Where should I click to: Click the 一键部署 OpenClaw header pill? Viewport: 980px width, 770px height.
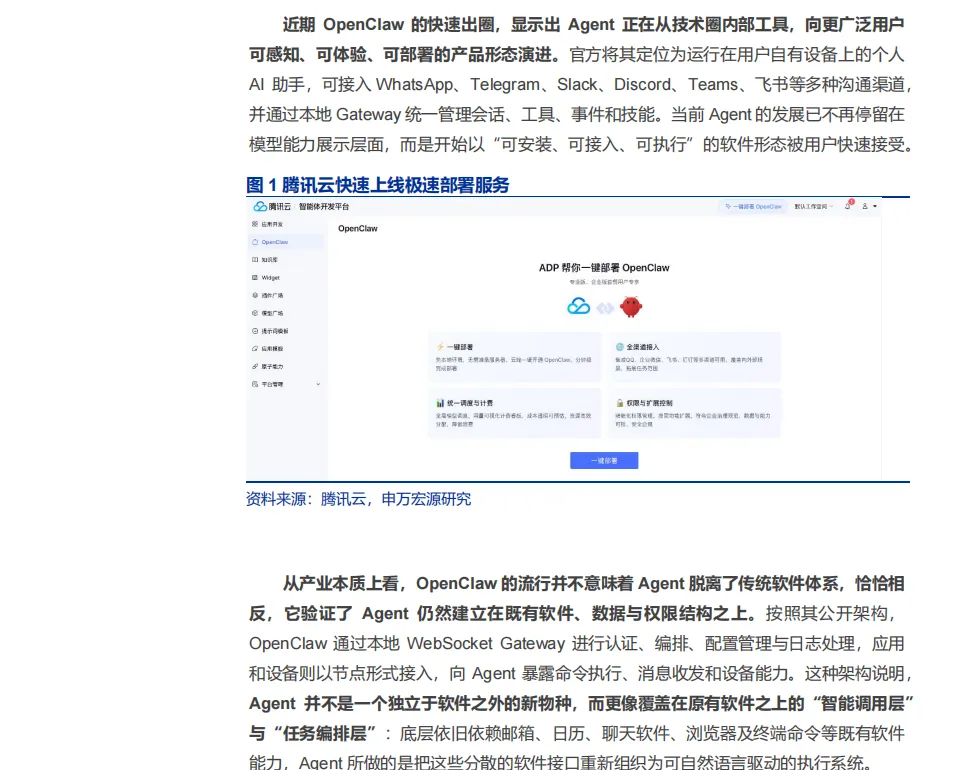coord(752,206)
